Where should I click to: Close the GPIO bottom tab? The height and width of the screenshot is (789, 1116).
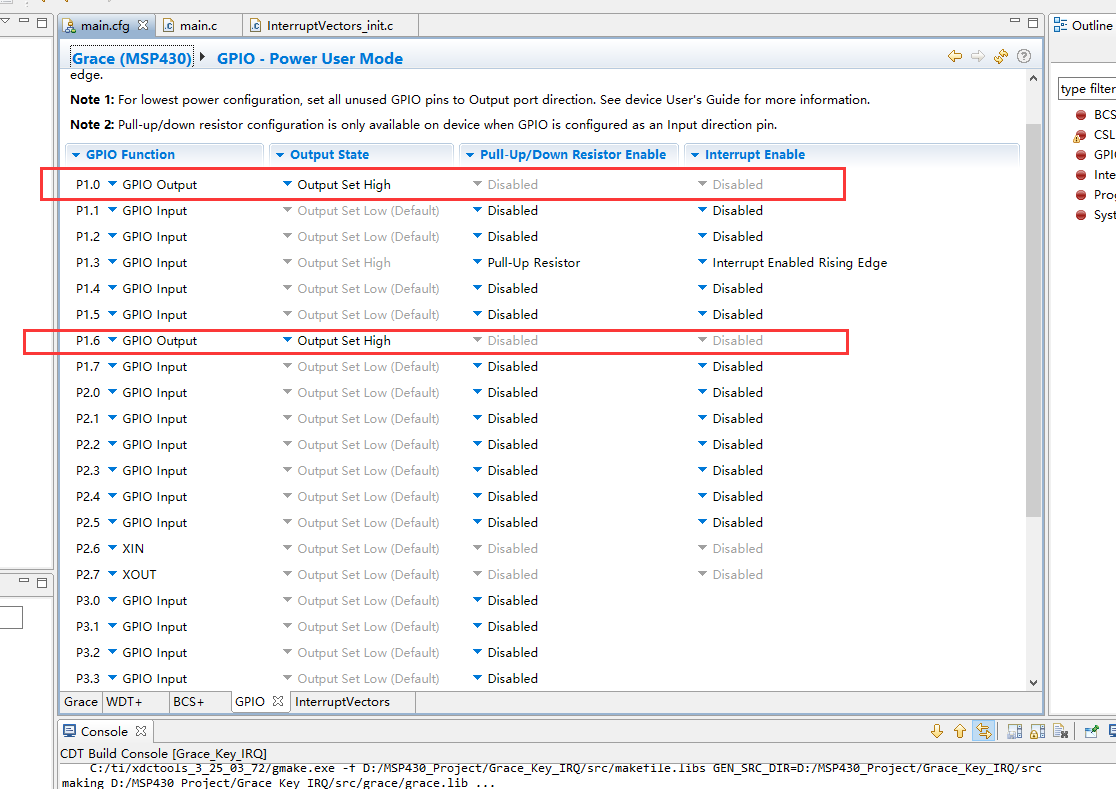tap(278, 701)
